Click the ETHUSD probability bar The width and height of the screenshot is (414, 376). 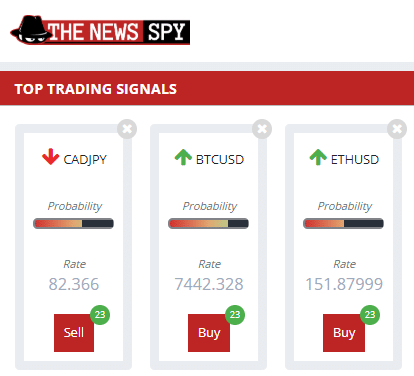pyautogui.click(x=343, y=223)
